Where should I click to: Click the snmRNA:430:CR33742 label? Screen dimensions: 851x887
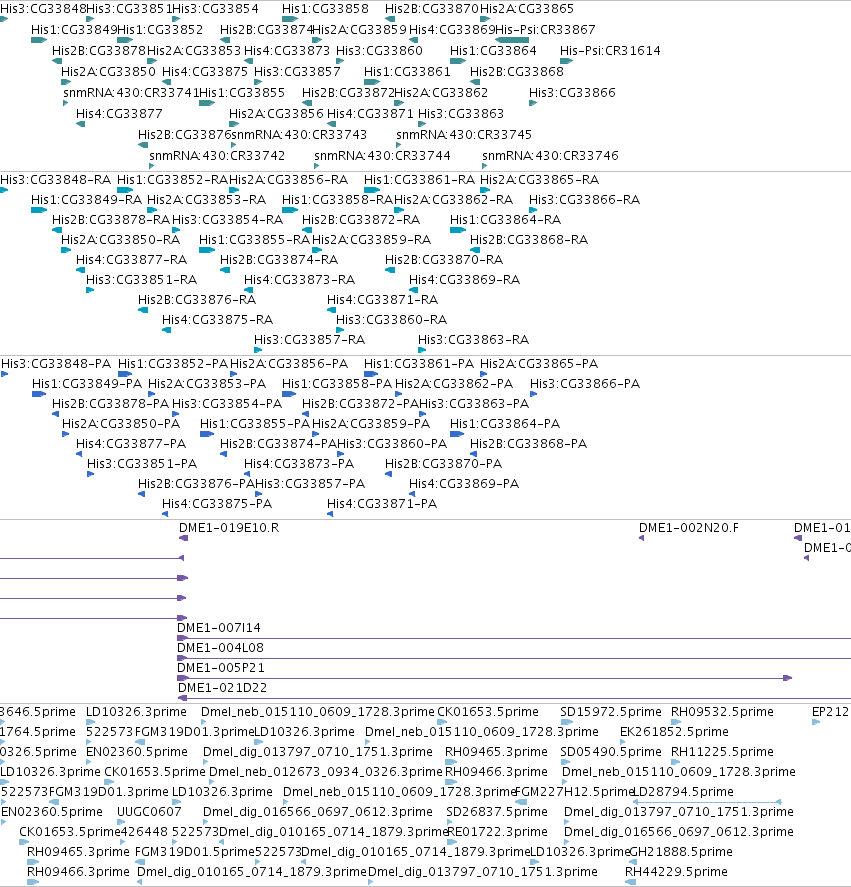coord(217,155)
